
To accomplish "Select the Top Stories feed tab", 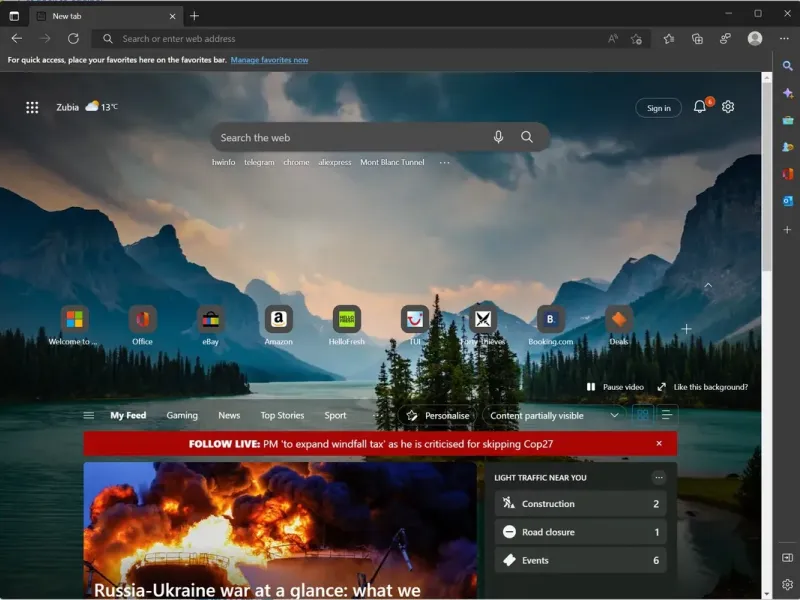I will click(282, 415).
